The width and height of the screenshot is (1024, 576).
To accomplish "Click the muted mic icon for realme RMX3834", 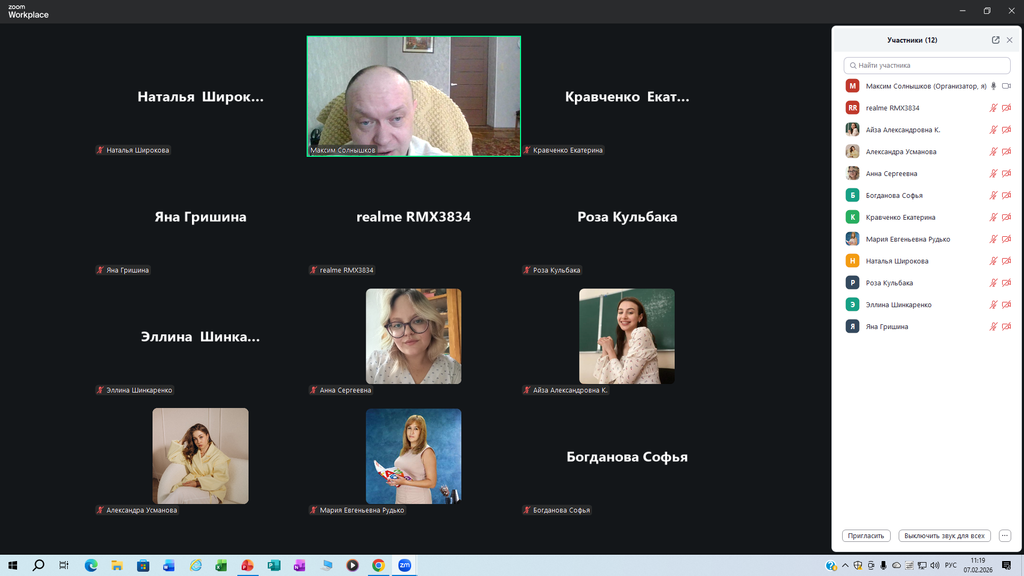I will tap(994, 108).
